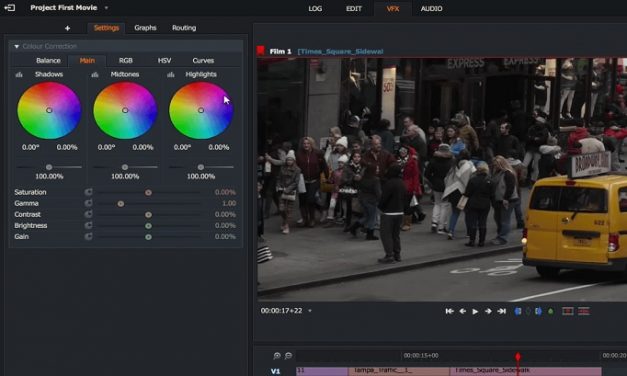Select the Main sub-tab
Screen dimensions: 627x376
pos(87,60)
